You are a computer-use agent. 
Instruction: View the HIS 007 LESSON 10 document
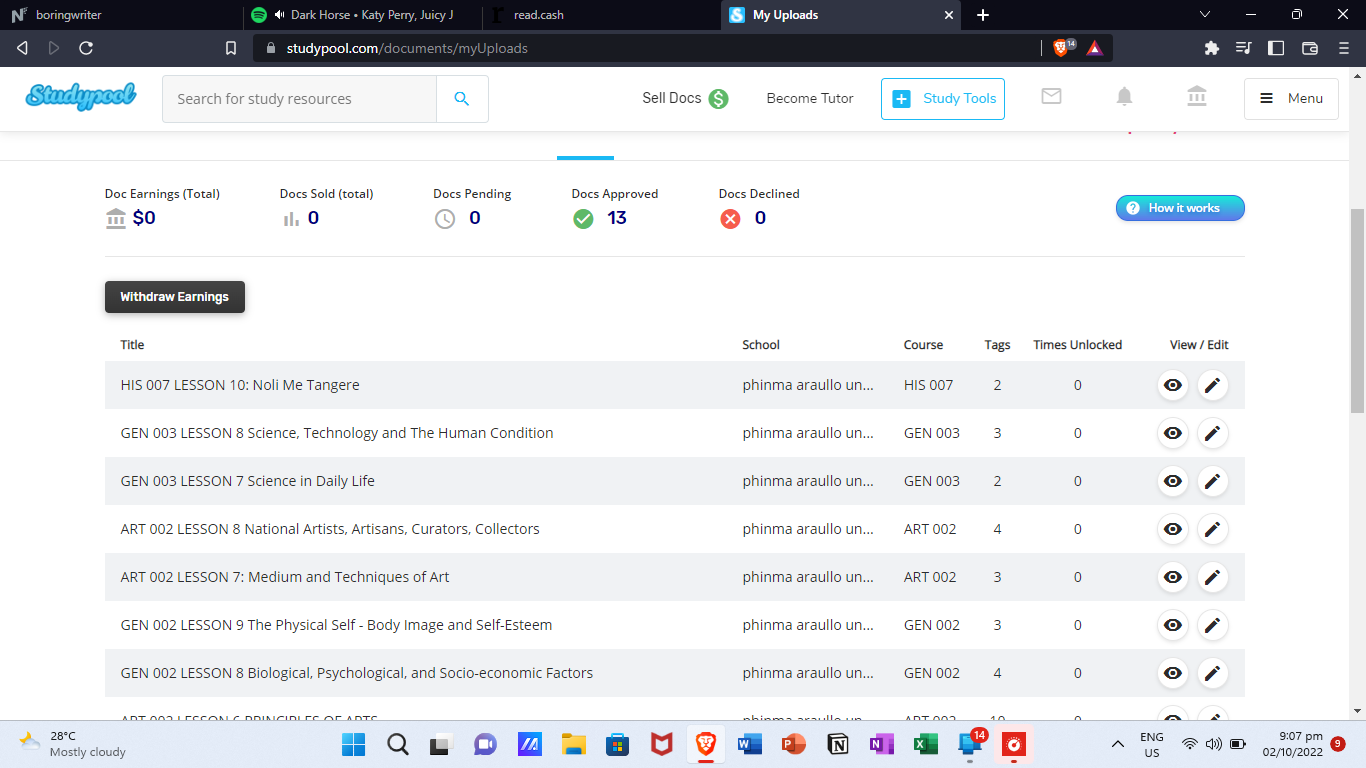(x=1173, y=385)
